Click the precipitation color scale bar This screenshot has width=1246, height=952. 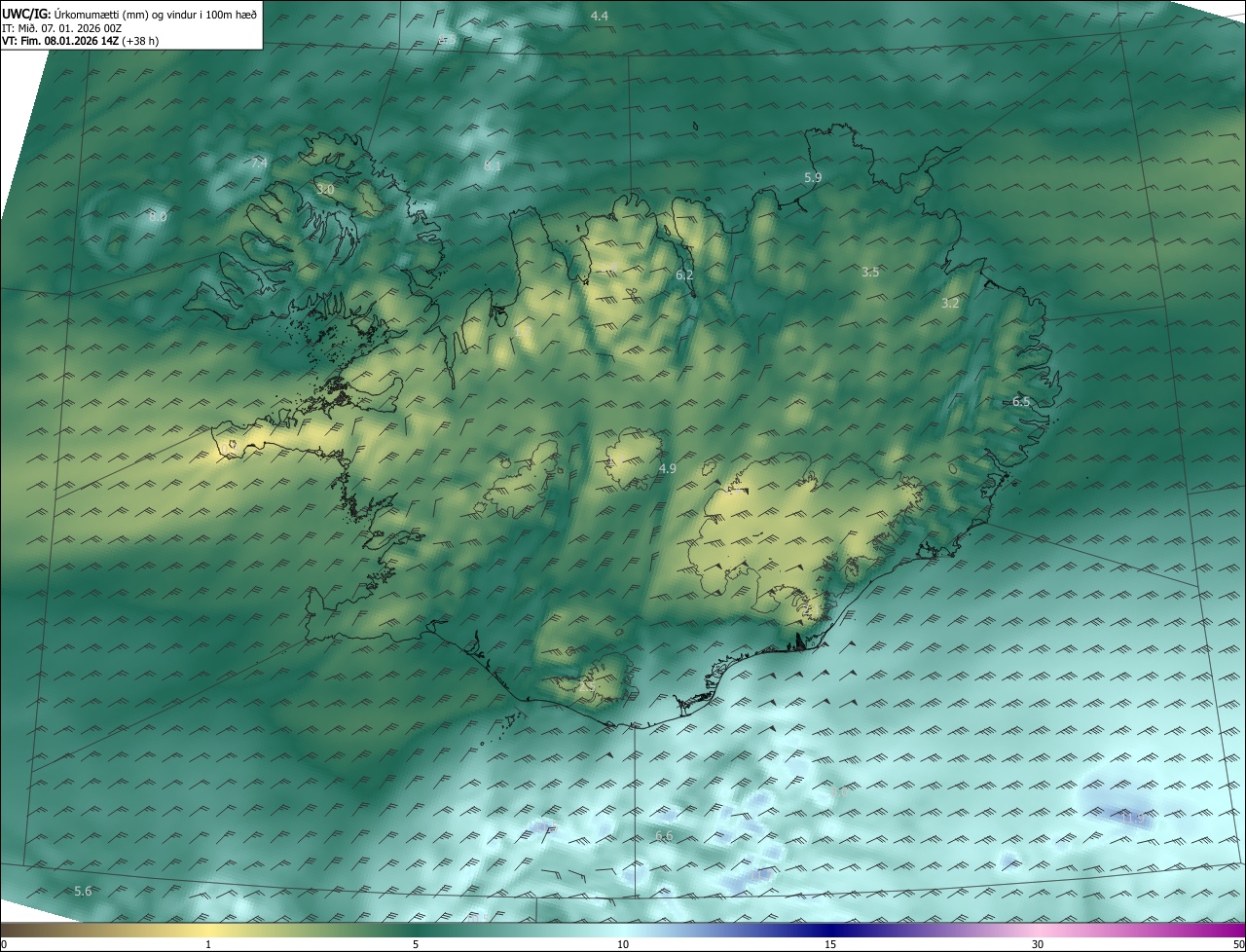tap(623, 930)
